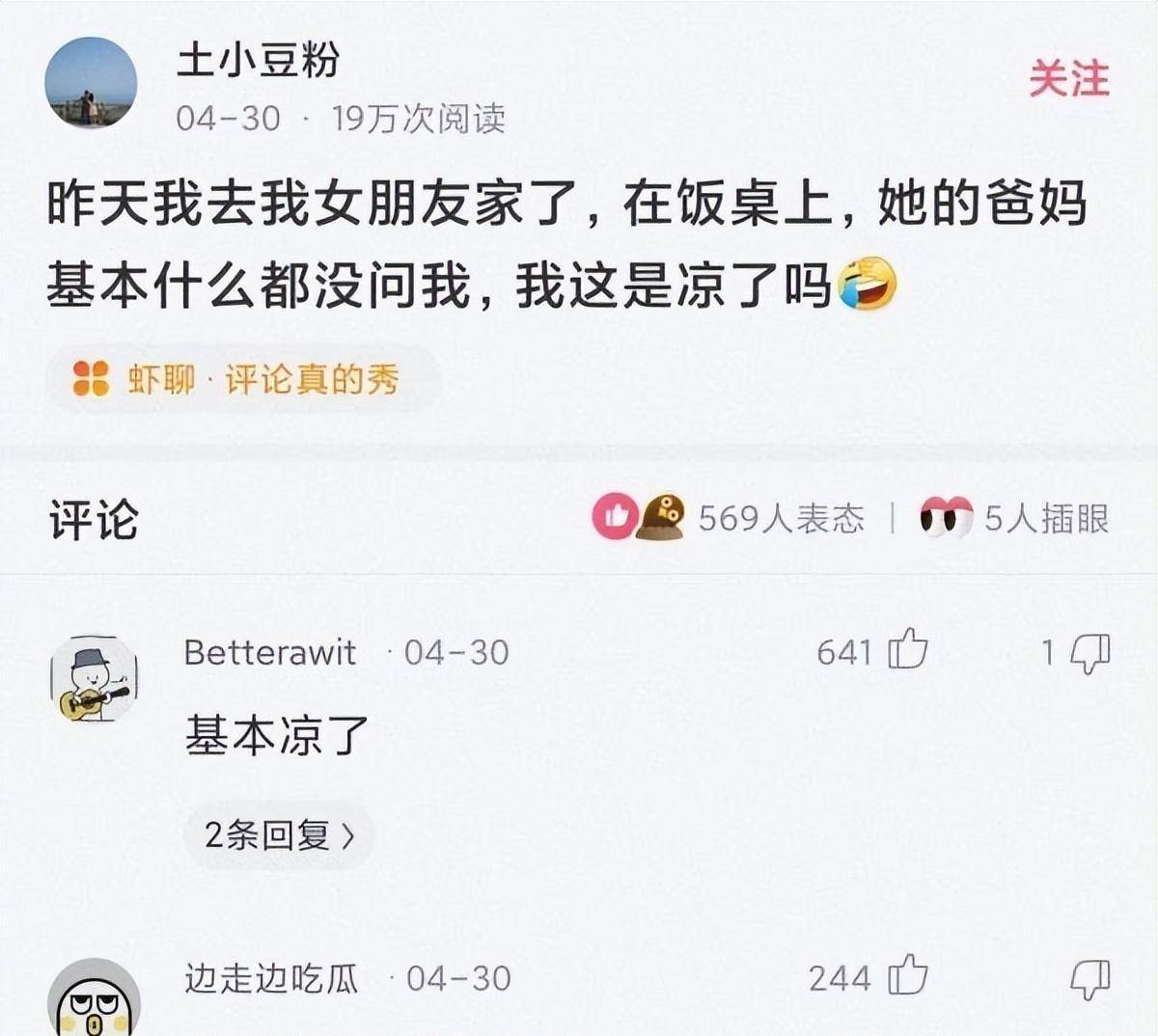View the 569人表态 reactions list
Image resolution: width=1158 pixels, height=1036 pixels.
pos(781,518)
